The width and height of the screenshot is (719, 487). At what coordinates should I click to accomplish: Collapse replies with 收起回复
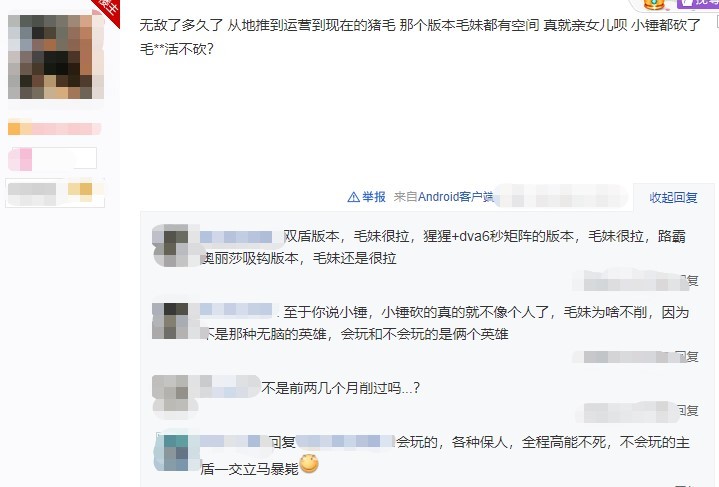(673, 198)
